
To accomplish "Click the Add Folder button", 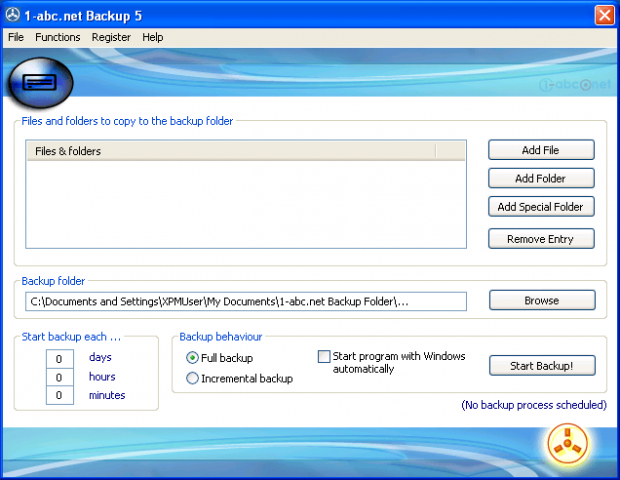I will point(541,178).
